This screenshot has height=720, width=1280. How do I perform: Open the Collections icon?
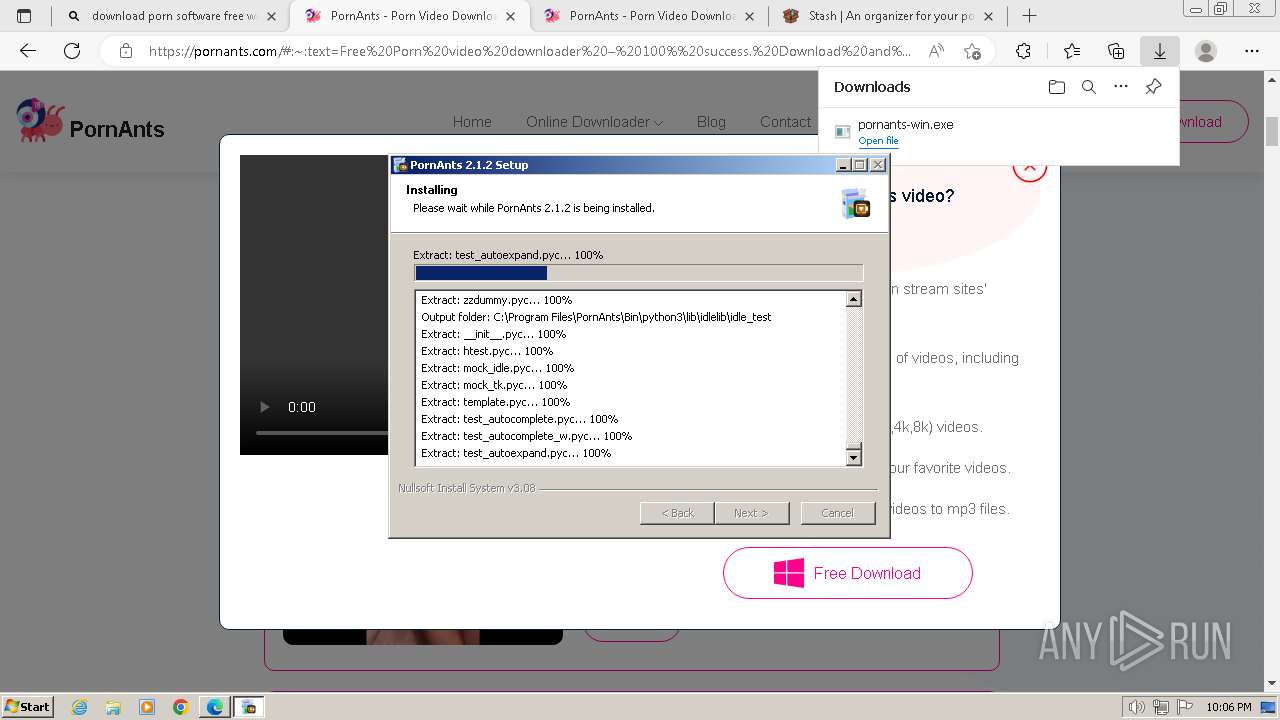click(1116, 51)
